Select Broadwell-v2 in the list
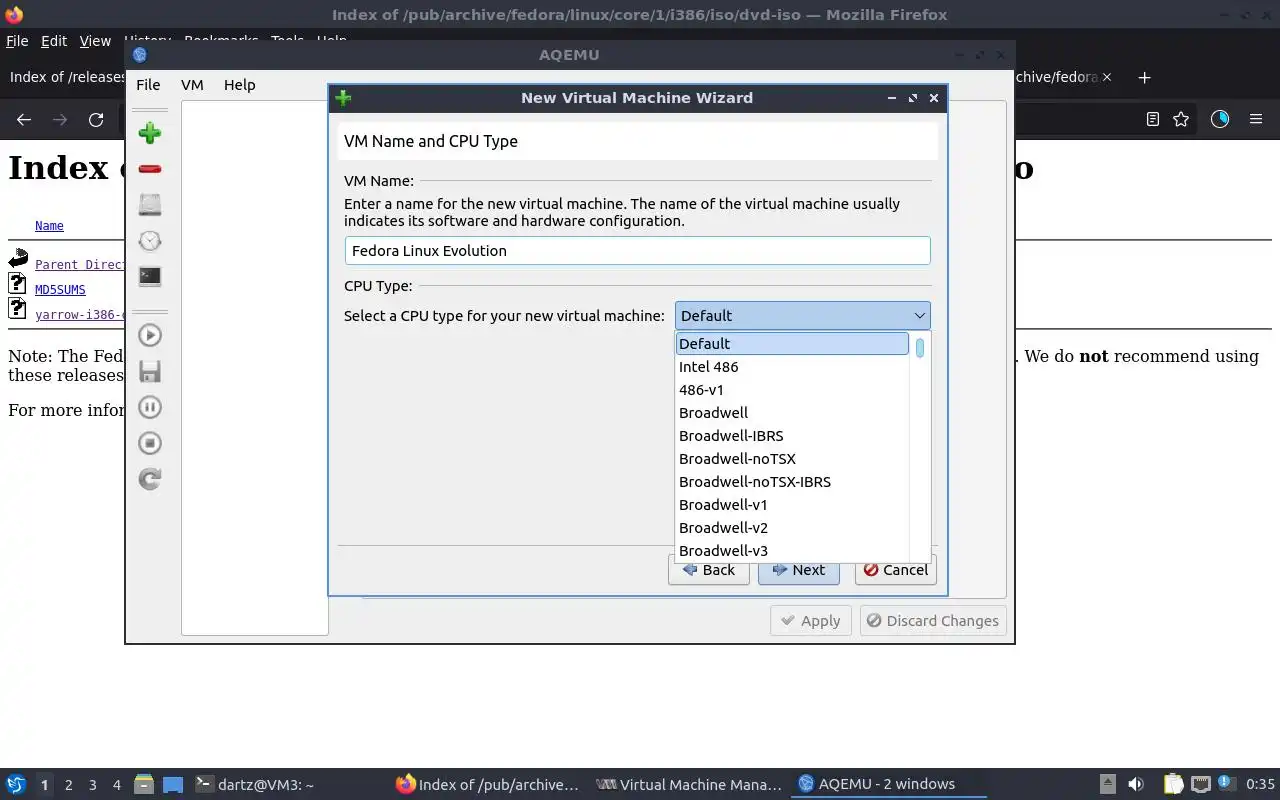Viewport: 1280px width, 800px height. (792, 527)
